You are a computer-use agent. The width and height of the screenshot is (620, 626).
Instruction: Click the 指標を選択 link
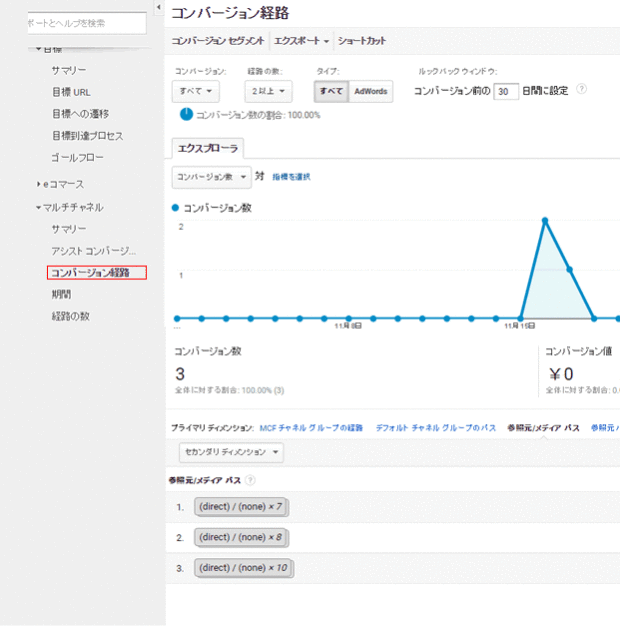(291, 177)
